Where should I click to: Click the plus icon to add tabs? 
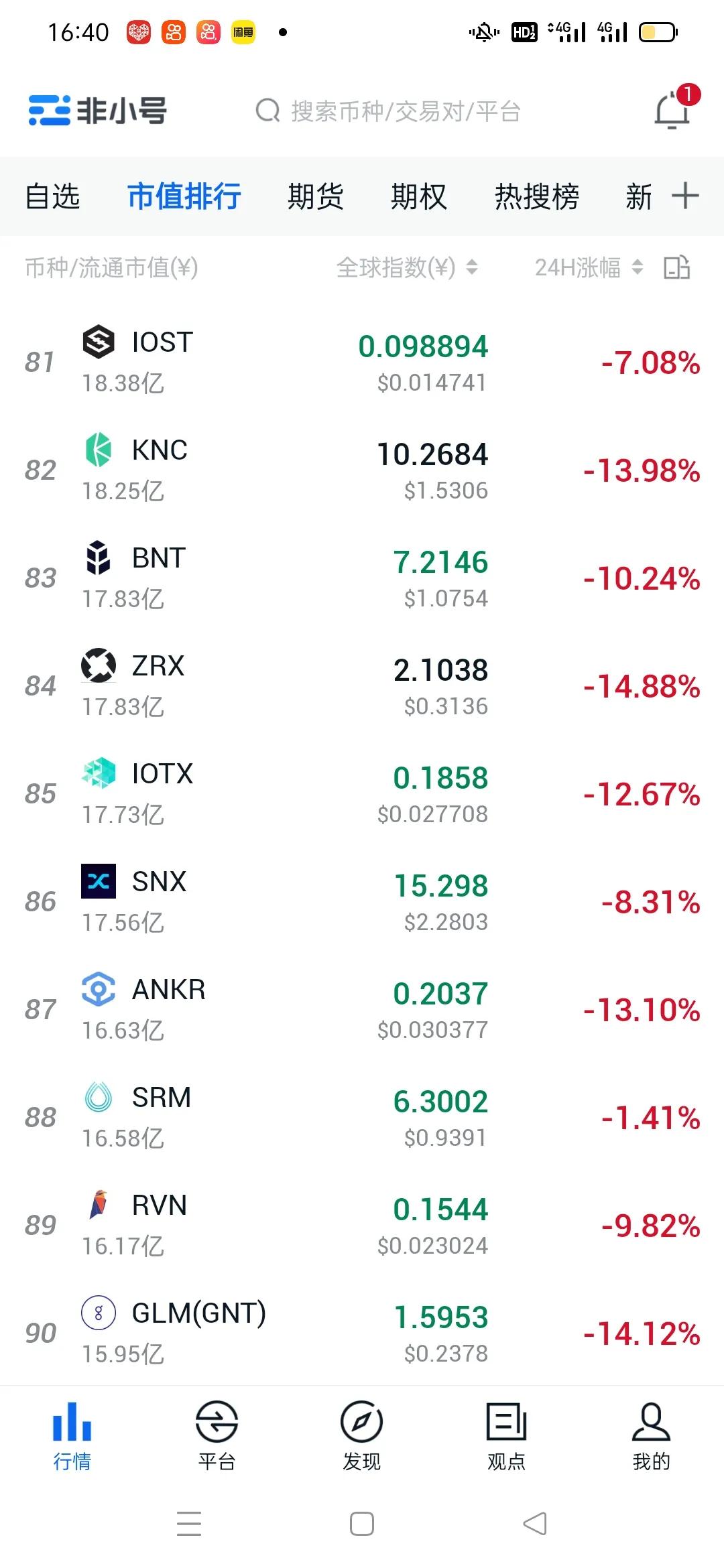685,196
